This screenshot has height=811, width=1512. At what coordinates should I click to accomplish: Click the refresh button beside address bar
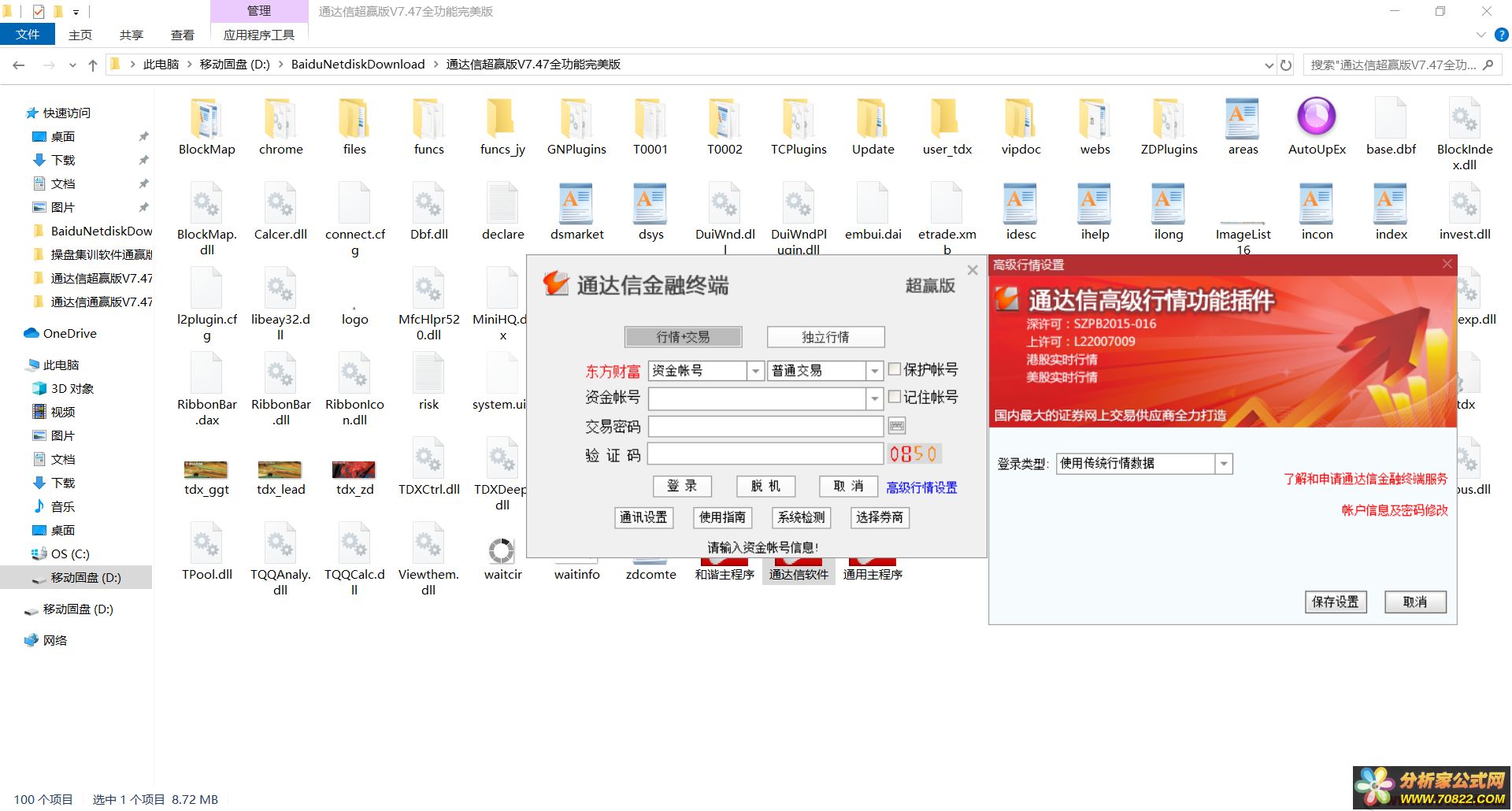point(1286,65)
